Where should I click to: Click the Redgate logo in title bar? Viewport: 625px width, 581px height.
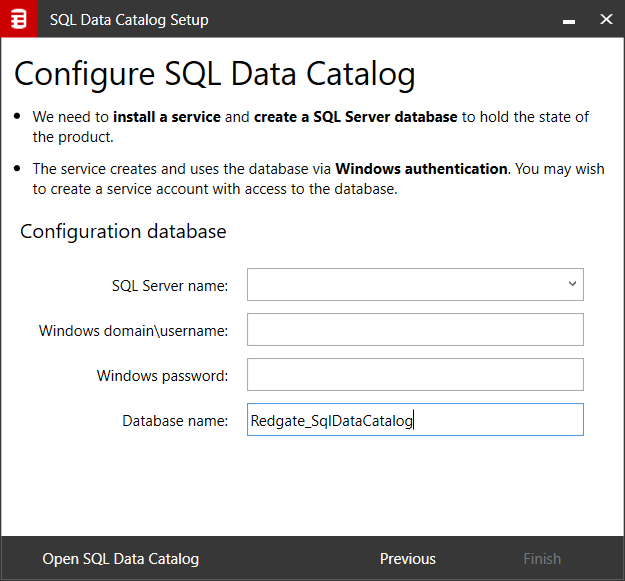[x=18, y=19]
